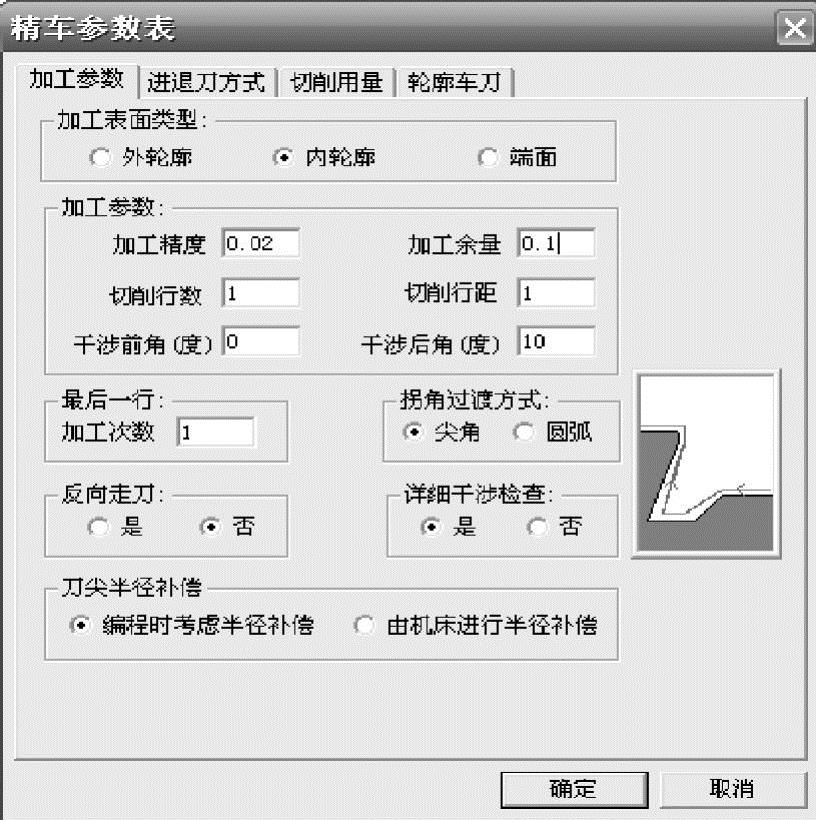This screenshot has width=816, height=820.
Task: Choose 端面 as machining surface type
Action: [488, 157]
